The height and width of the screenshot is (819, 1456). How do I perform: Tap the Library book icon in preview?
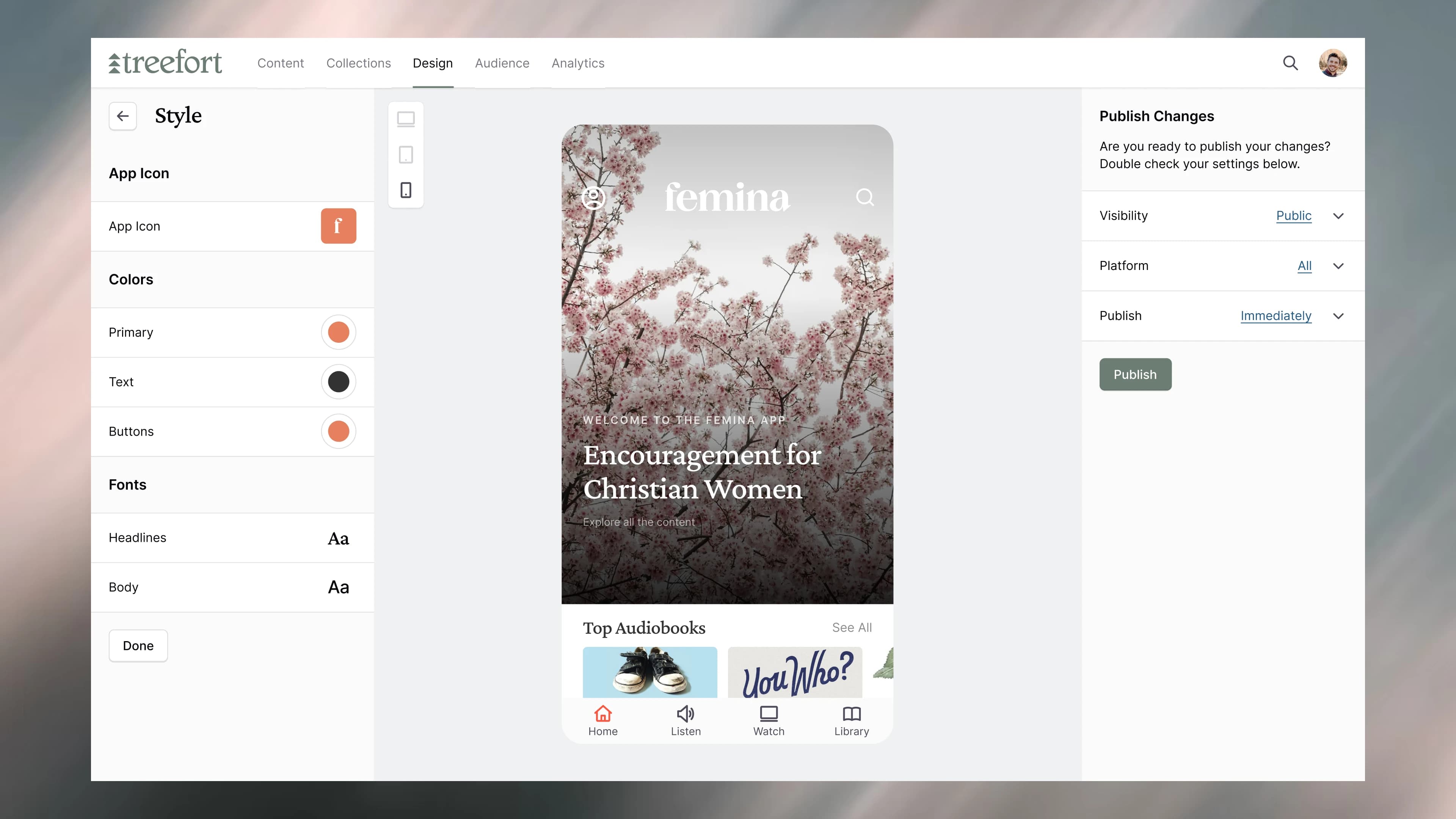pyautogui.click(x=852, y=713)
